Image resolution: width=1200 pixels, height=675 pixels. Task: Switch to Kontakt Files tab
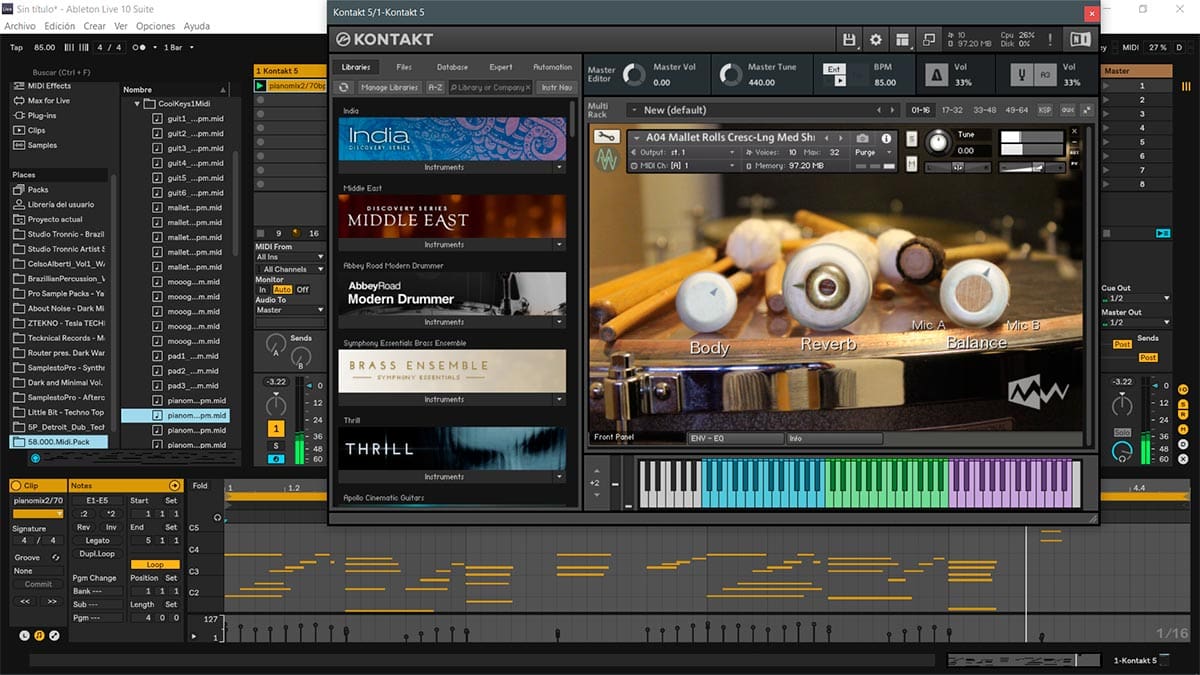[x=404, y=67]
